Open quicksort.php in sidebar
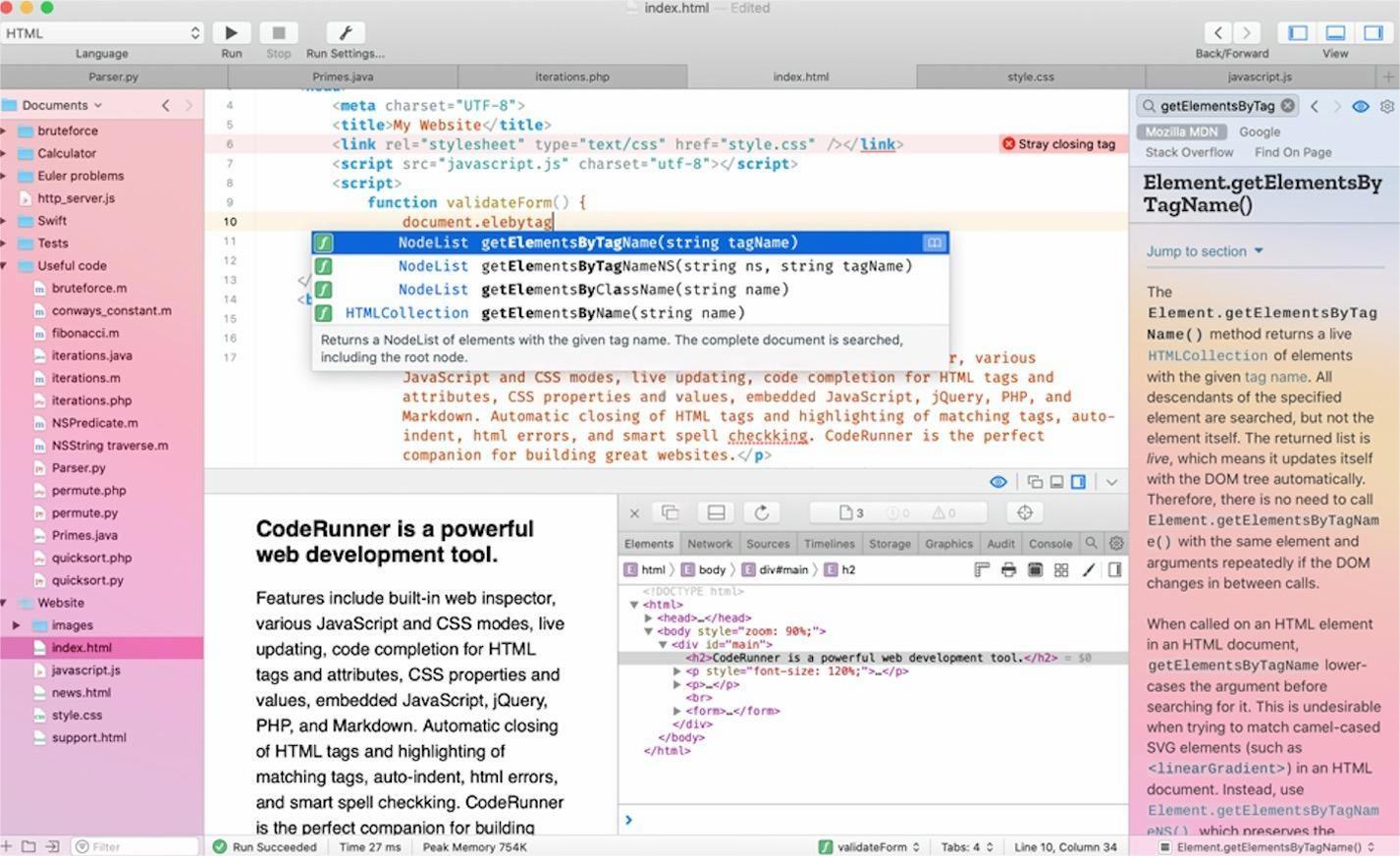Screen dimensions: 1400x856 click(91, 558)
